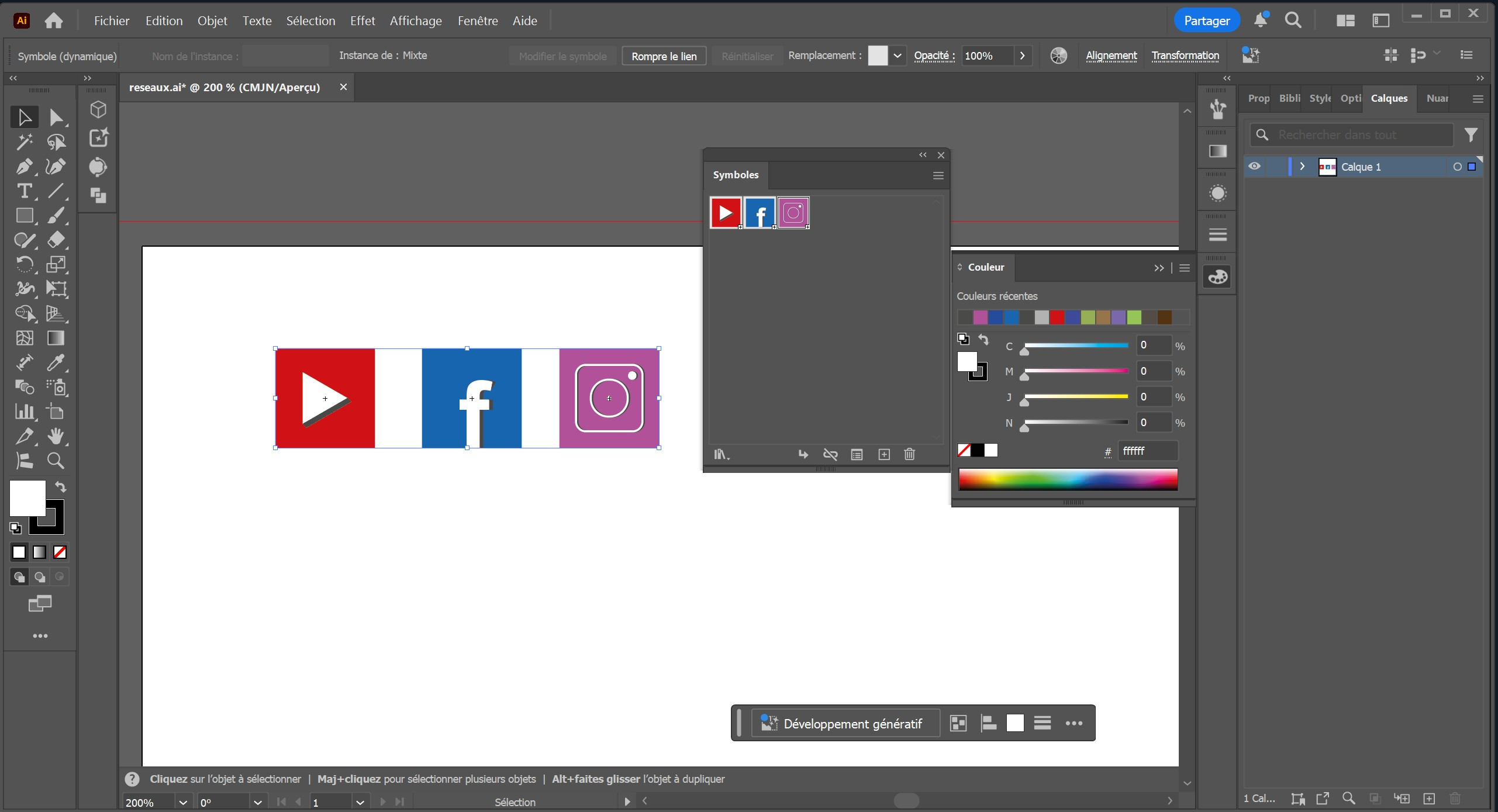Viewport: 1498px width, 812px height.
Task: Click the Partager button
Action: [x=1206, y=21]
